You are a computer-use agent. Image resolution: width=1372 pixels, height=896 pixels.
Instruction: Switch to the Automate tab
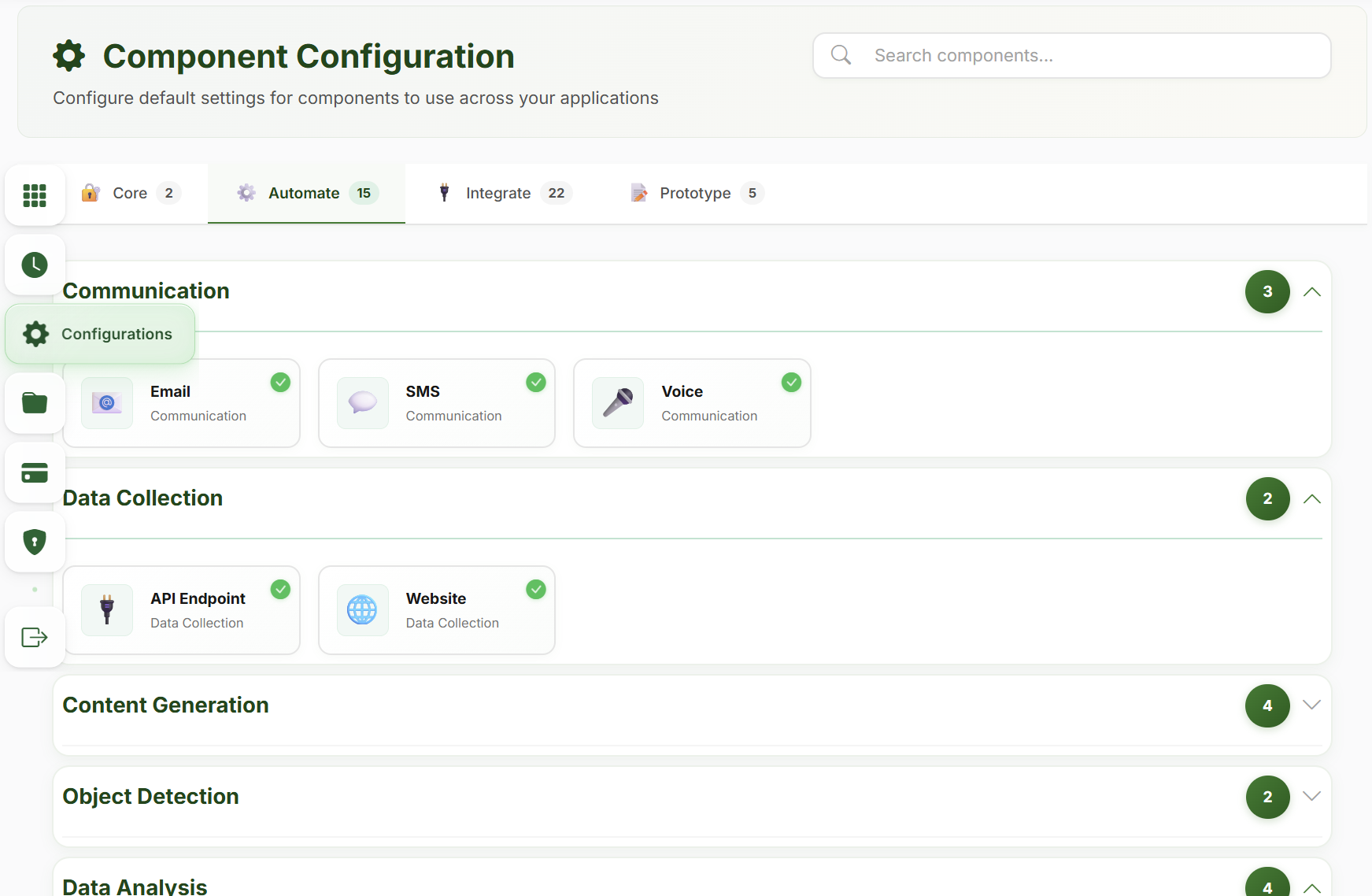(x=307, y=194)
